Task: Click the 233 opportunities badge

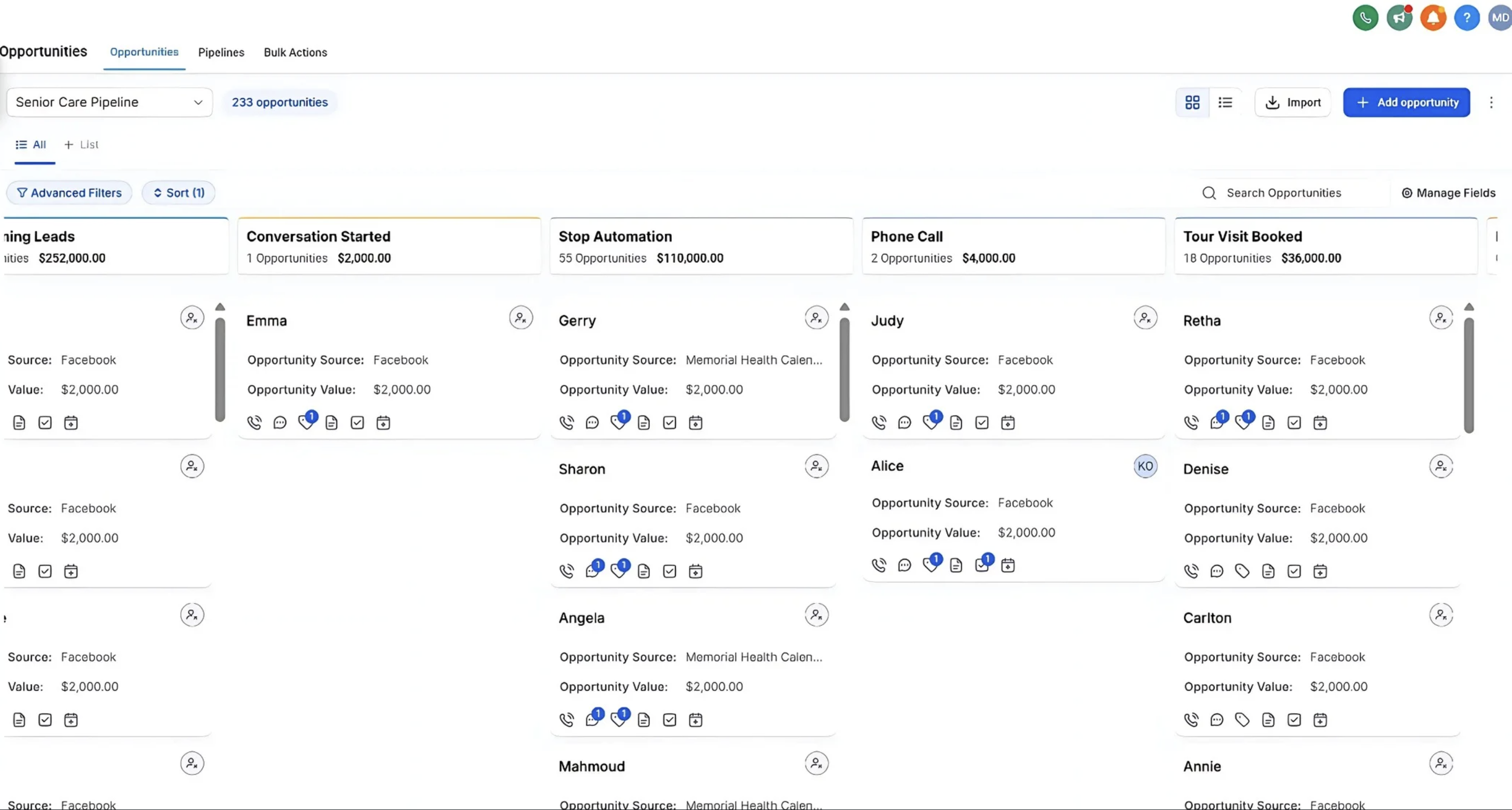Action: tap(280, 102)
